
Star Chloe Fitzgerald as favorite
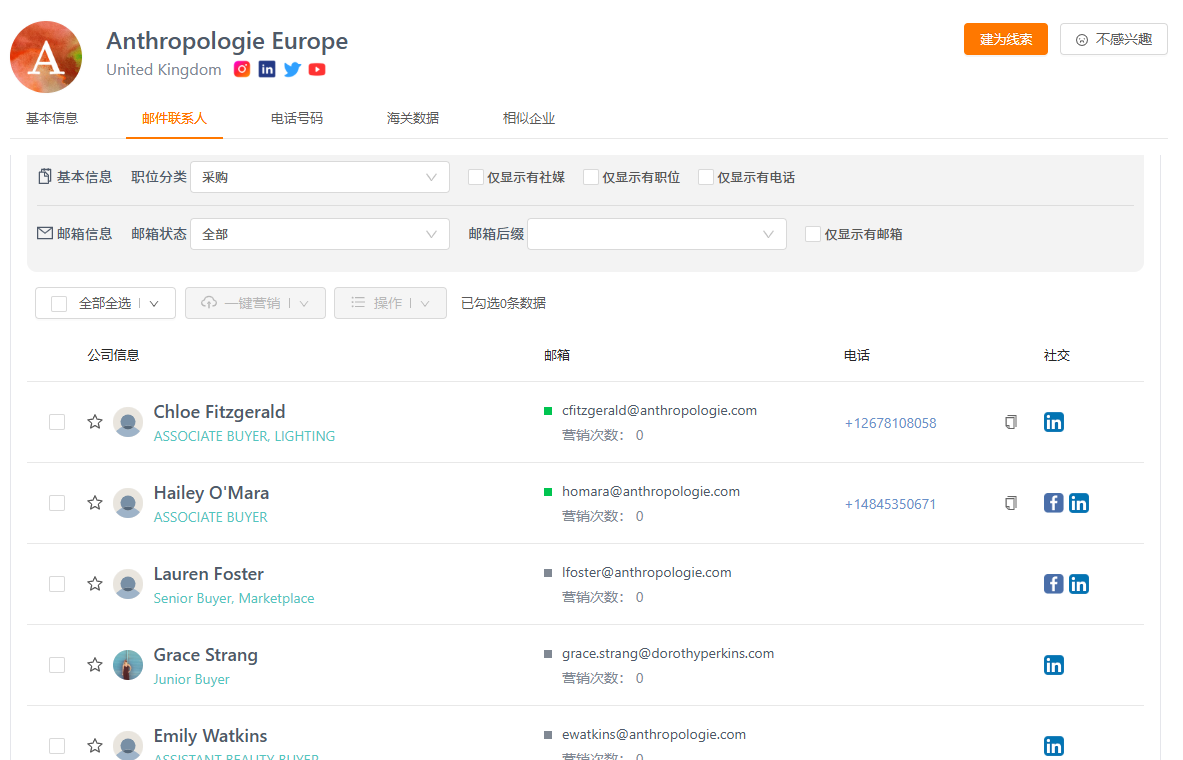(94, 422)
